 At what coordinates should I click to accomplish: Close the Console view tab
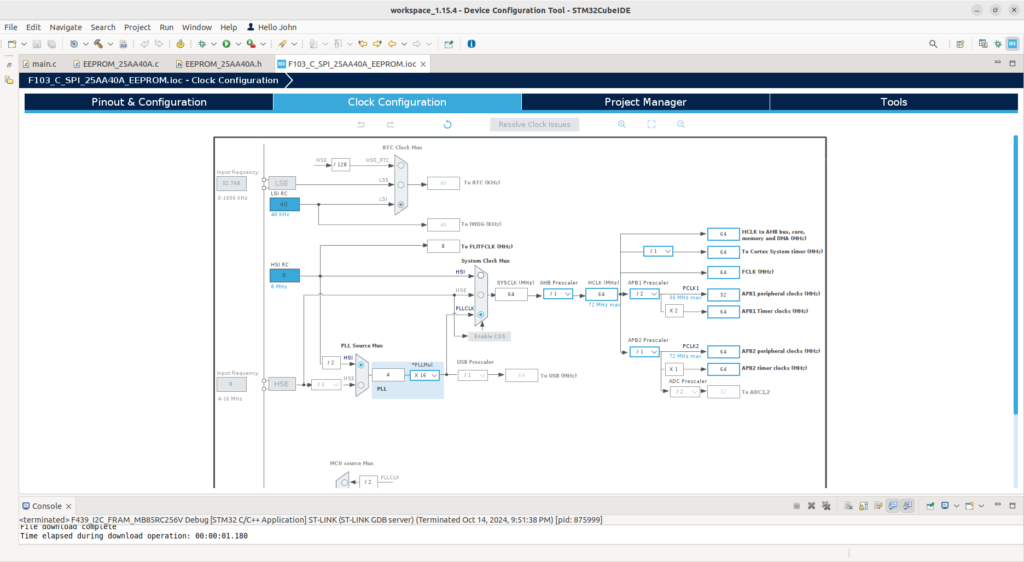point(69,507)
